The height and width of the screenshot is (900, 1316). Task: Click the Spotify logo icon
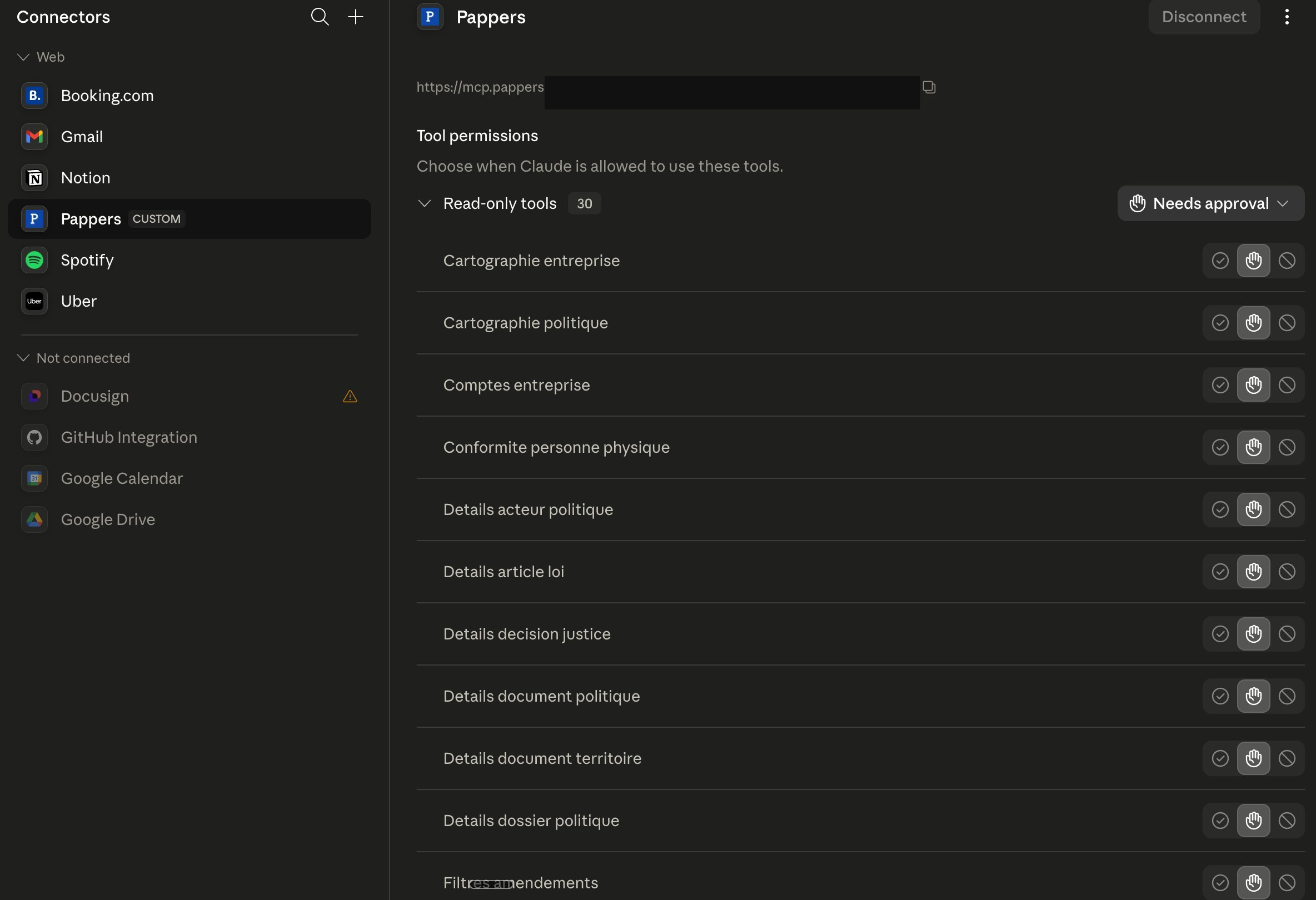click(x=34, y=260)
